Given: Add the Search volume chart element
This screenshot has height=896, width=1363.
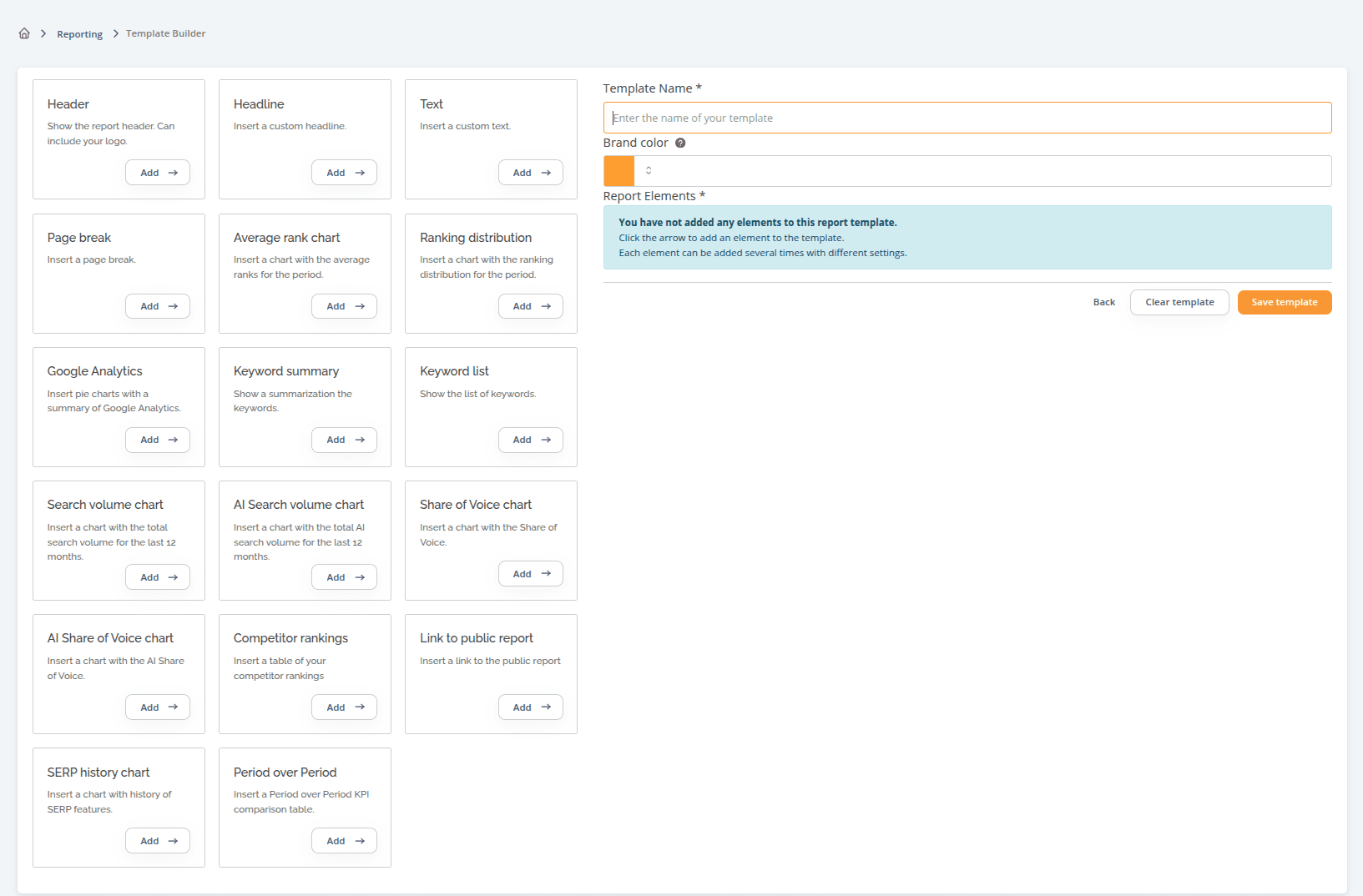Looking at the screenshot, I should tap(158, 577).
